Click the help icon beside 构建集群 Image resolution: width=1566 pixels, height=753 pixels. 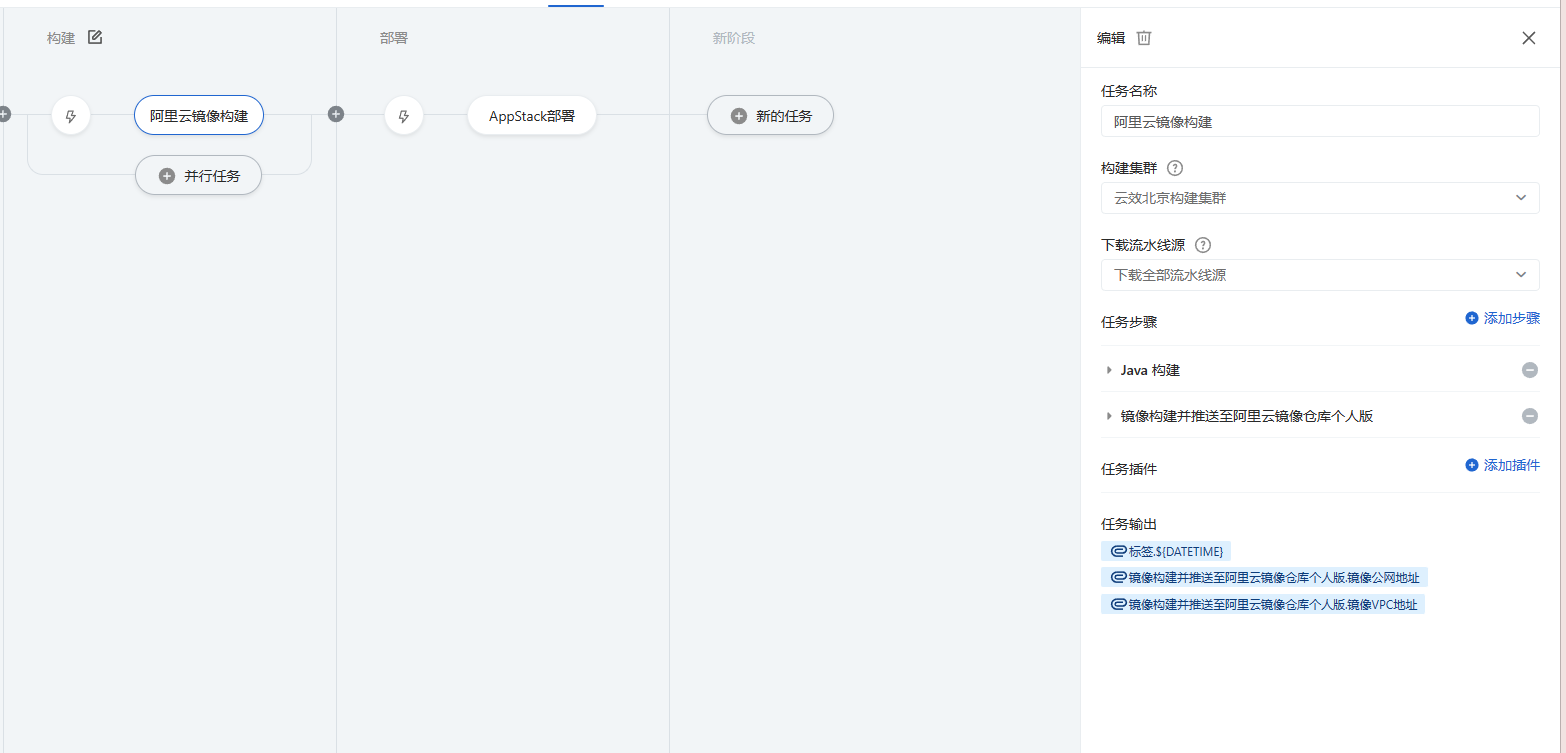1175,168
